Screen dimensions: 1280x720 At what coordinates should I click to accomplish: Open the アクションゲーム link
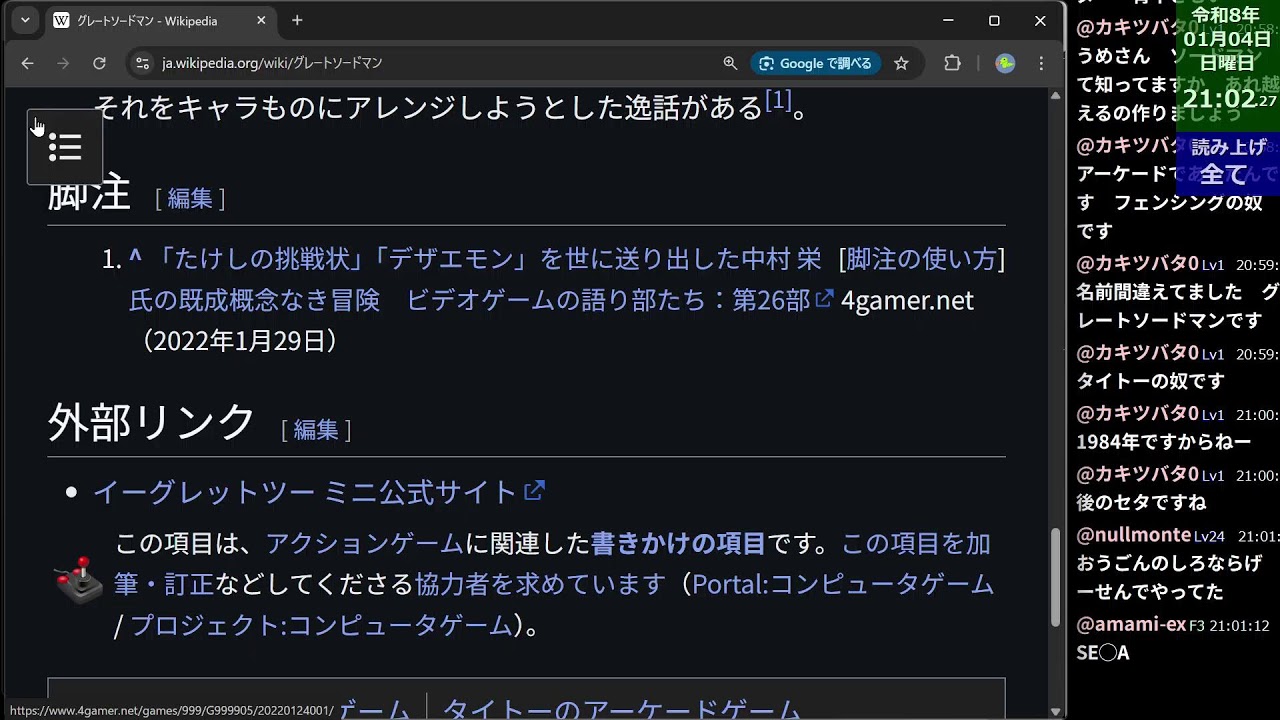364,543
